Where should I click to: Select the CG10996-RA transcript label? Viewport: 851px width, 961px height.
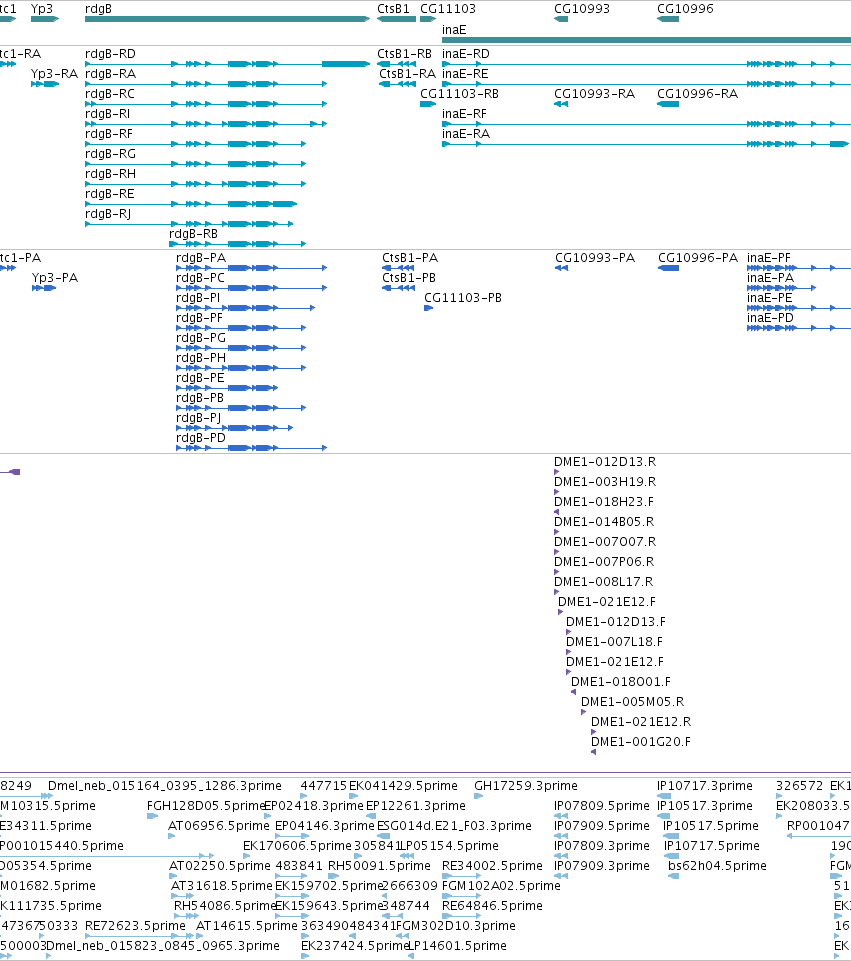point(697,94)
